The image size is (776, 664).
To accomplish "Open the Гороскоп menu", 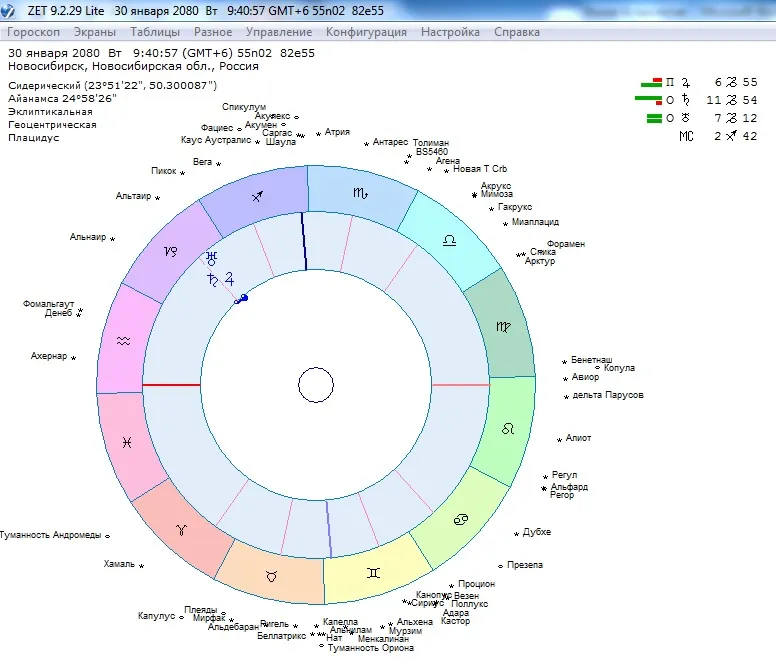I will point(33,32).
